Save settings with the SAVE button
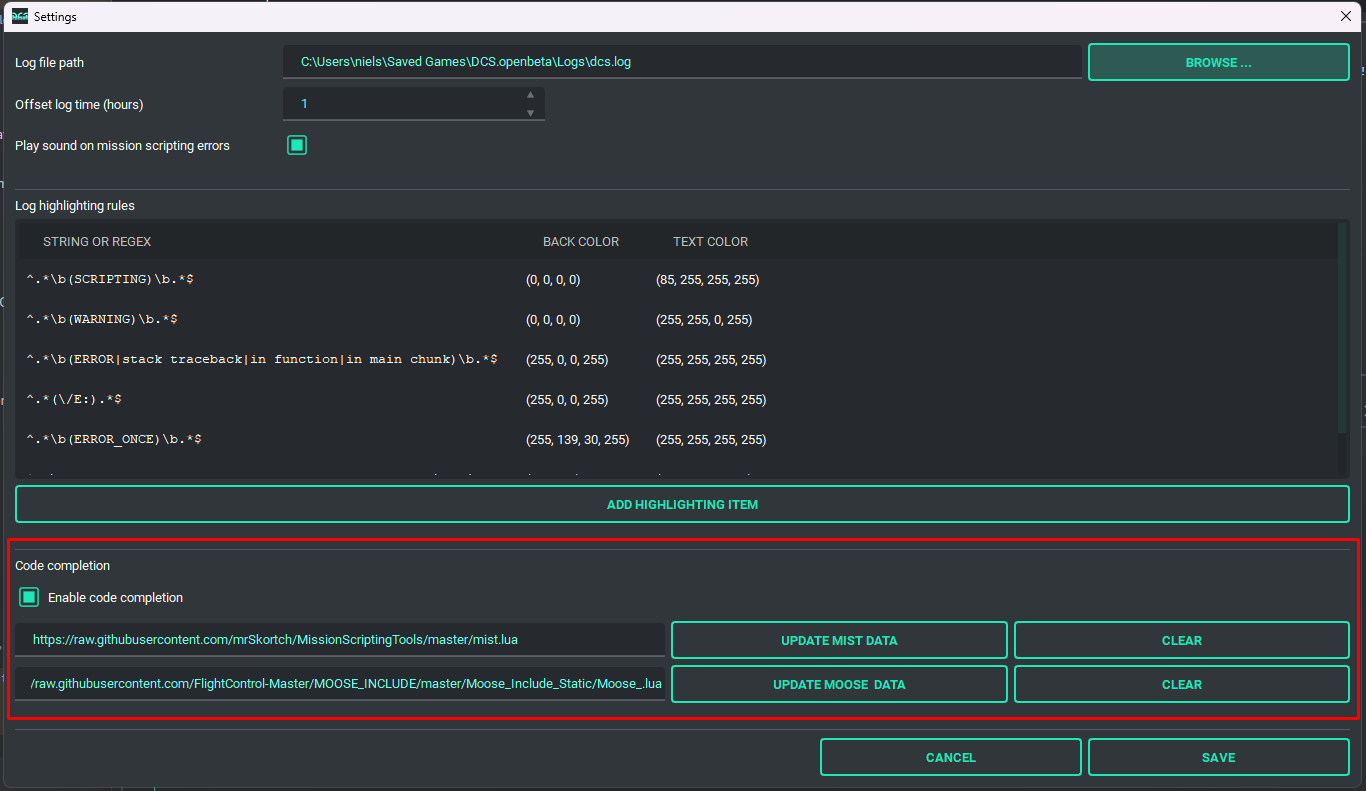This screenshot has width=1366, height=791. 1218,757
